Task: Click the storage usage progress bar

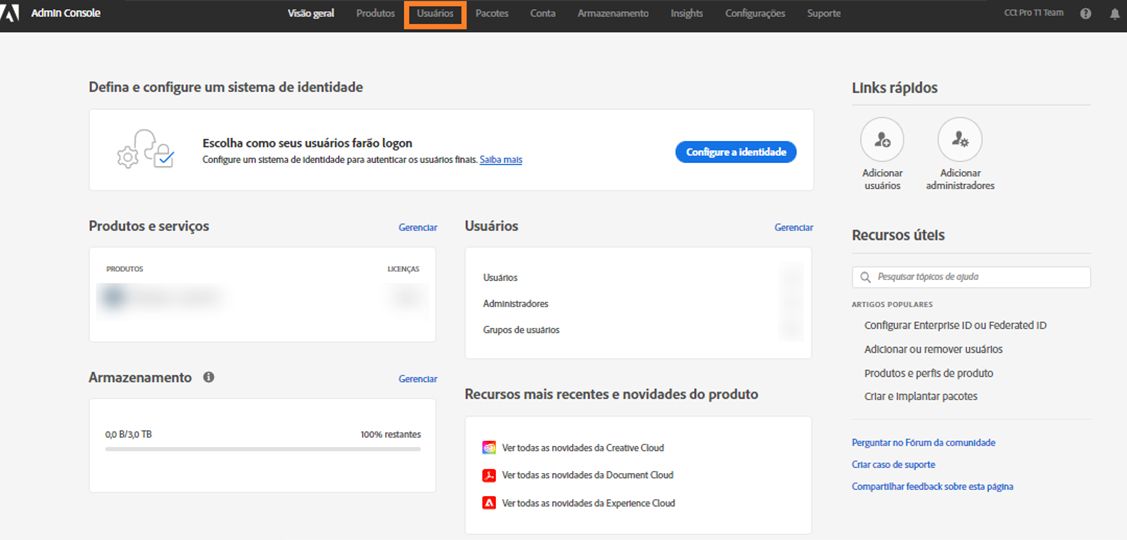Action: (x=263, y=449)
